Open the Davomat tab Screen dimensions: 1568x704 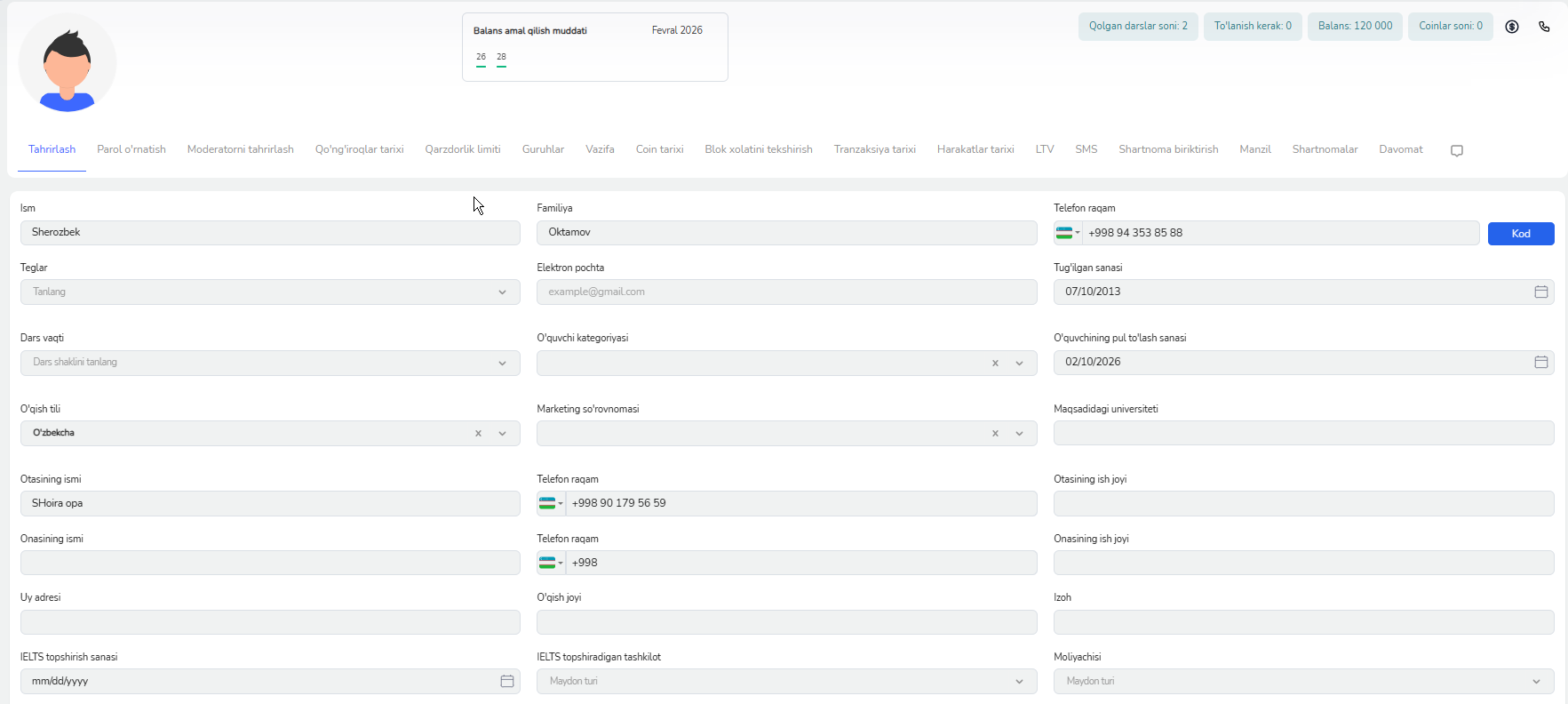point(1400,149)
